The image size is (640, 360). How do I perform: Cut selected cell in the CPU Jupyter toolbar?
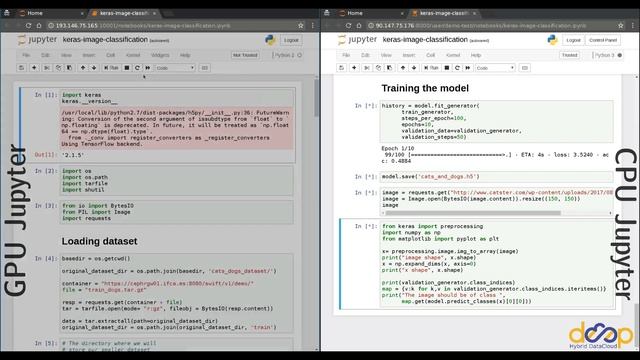[x=367, y=68]
